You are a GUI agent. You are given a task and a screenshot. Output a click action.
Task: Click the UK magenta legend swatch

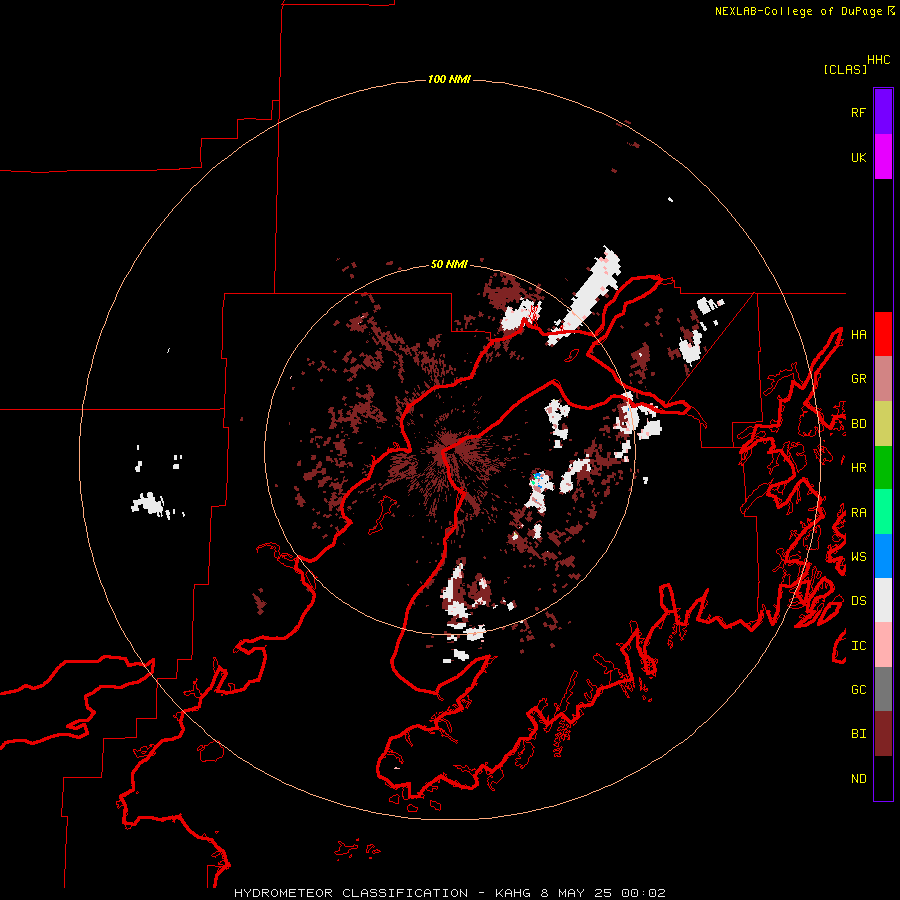pos(883,156)
